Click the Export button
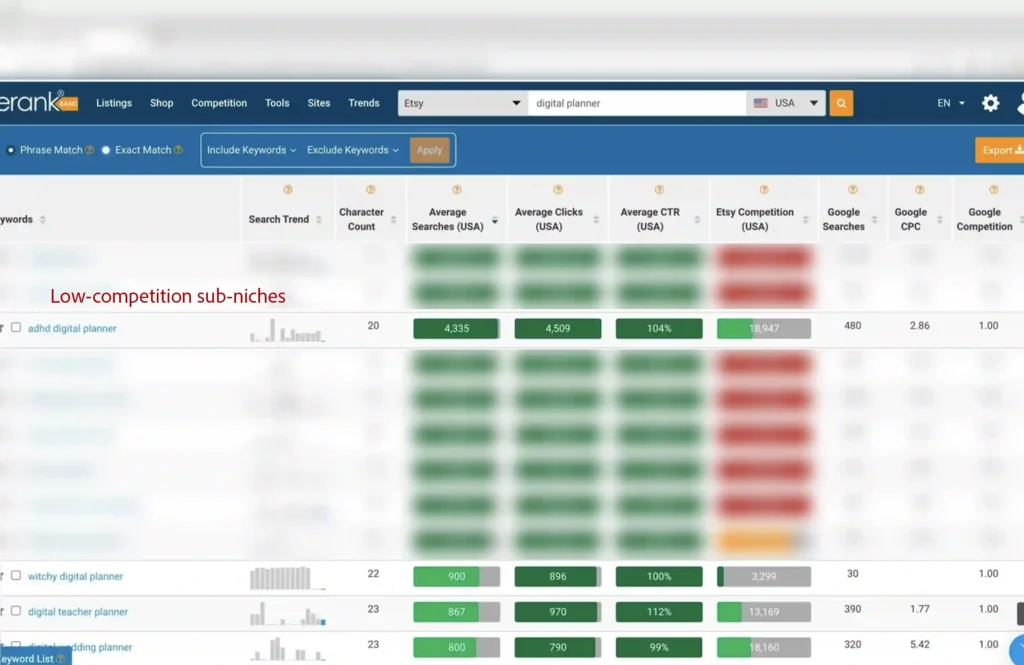Viewport: 1024px width, 665px height. pyautogui.click(x=1001, y=150)
